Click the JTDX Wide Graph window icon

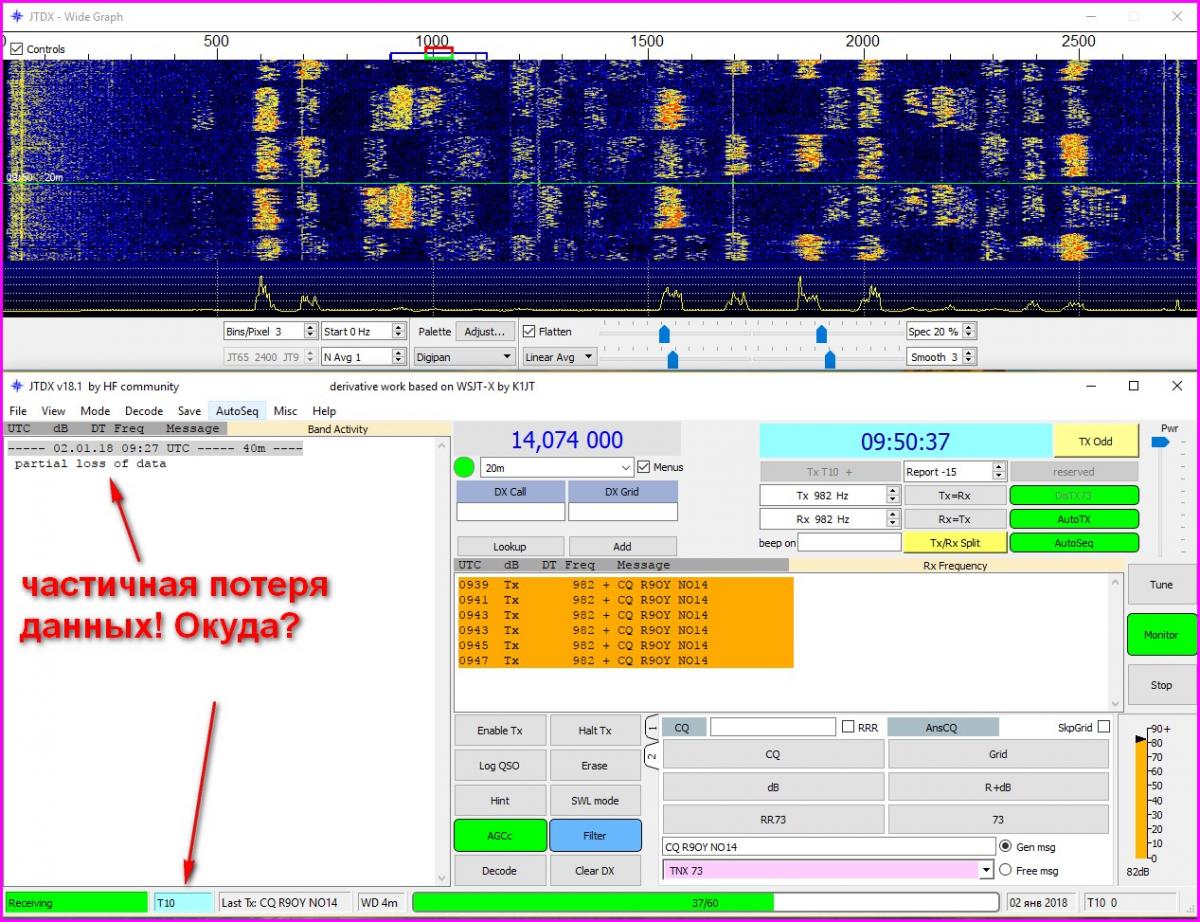15,17
